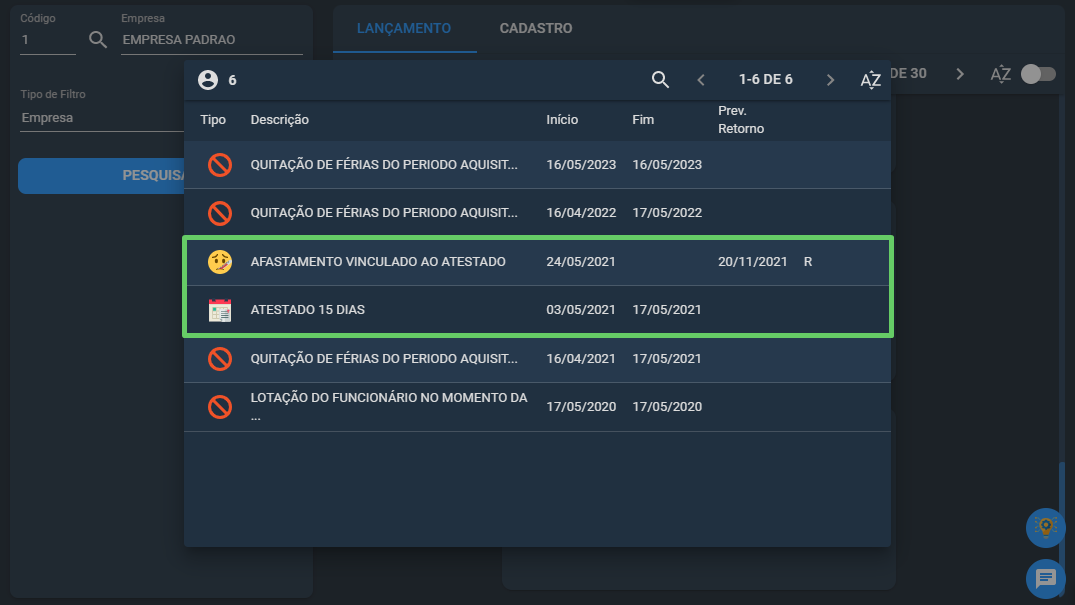Click the sick-face icon for Afastamento row
1075x605 pixels.
[220, 262]
